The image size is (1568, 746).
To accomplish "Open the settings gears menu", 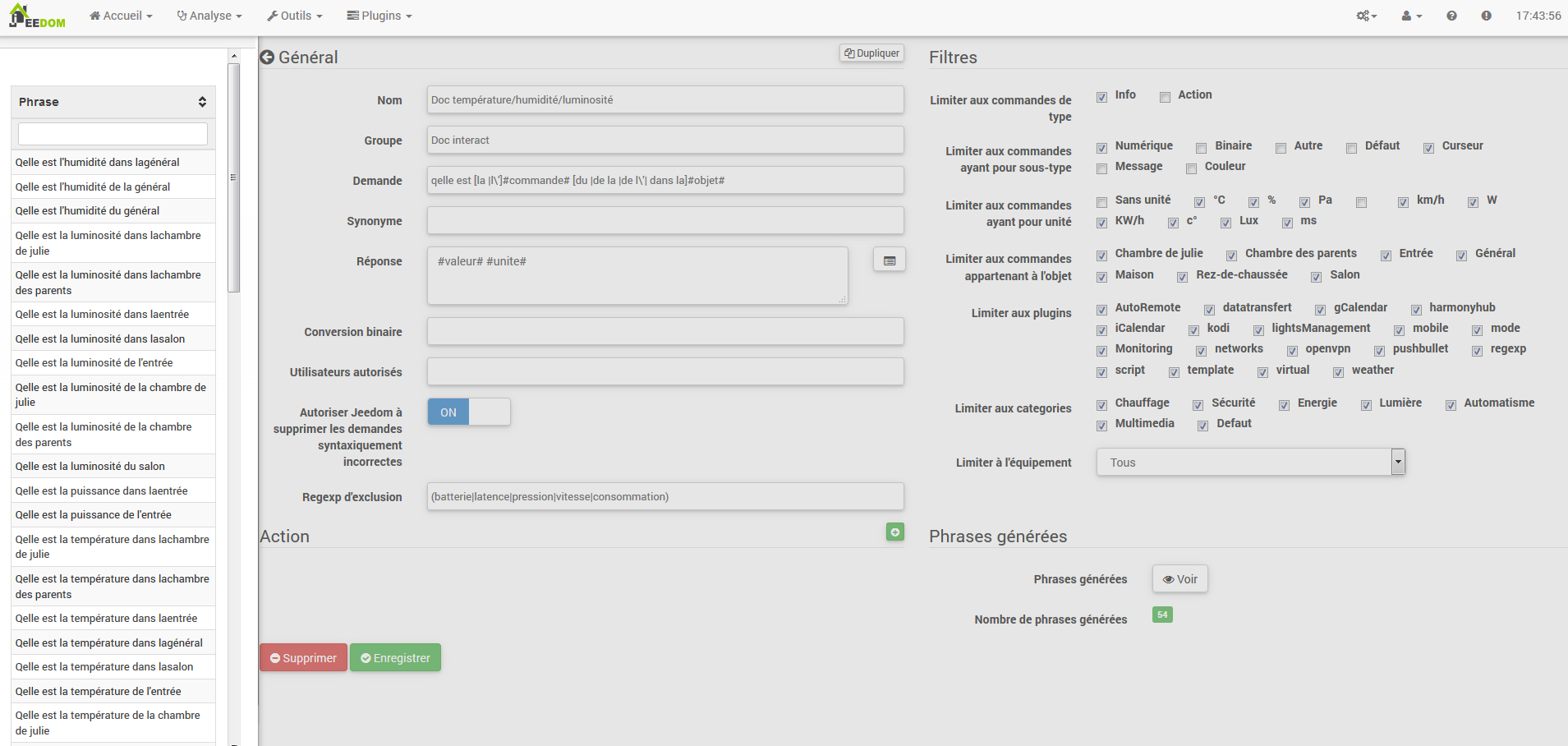I will [1366, 16].
